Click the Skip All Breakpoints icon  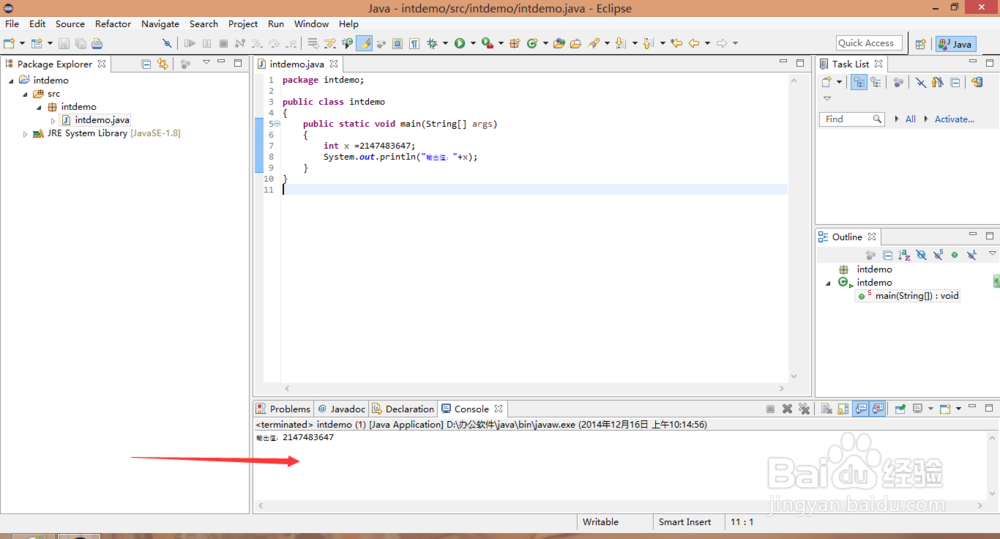(x=167, y=43)
